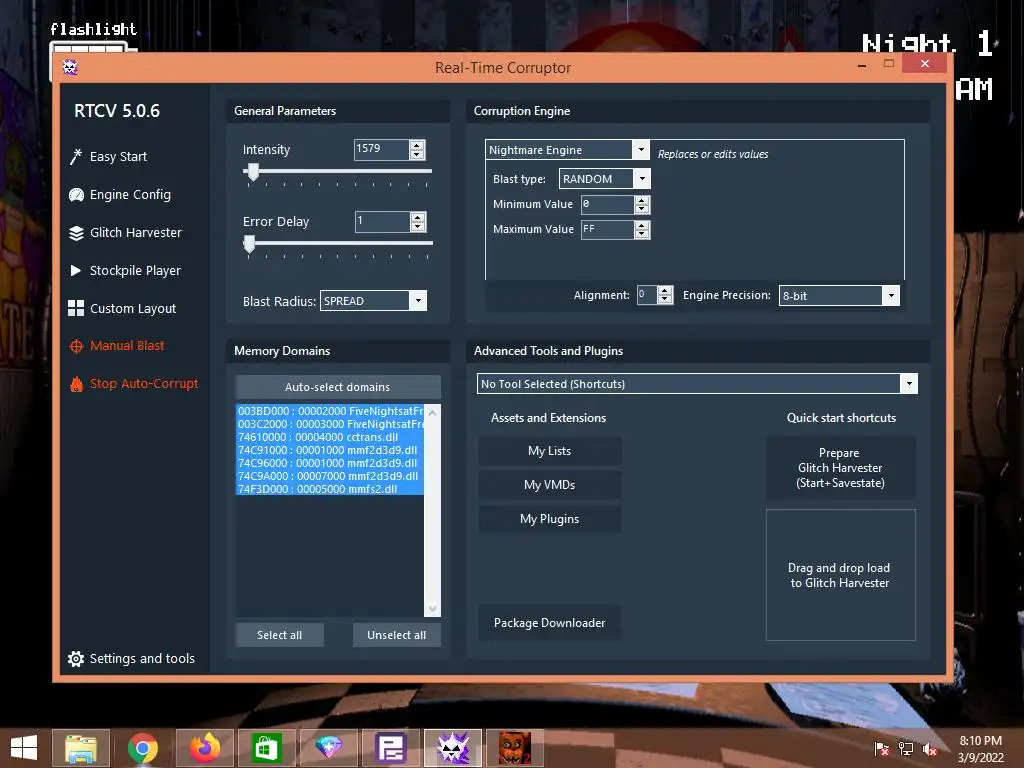Click the Settings and tools gear icon
Screen dimensions: 1024x768
(x=76, y=659)
